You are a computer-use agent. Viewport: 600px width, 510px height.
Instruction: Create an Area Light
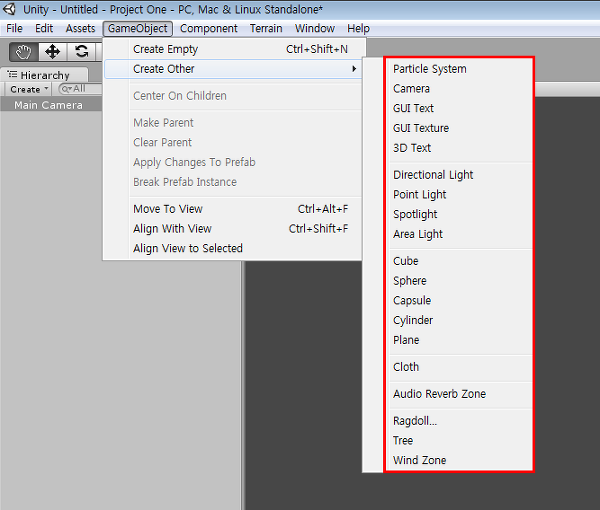point(458,234)
